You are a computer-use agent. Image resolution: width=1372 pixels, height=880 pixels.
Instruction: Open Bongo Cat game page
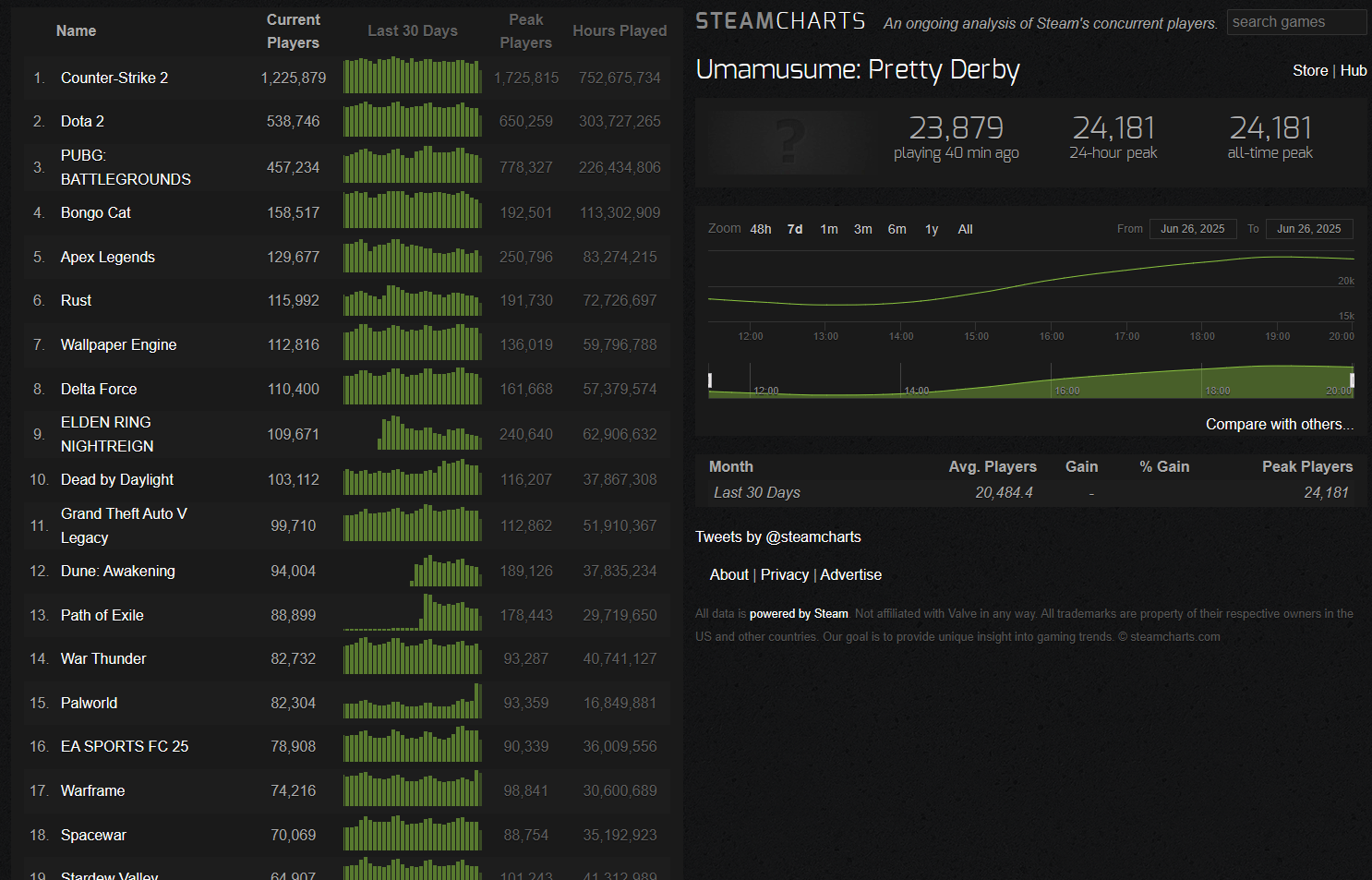[96, 213]
